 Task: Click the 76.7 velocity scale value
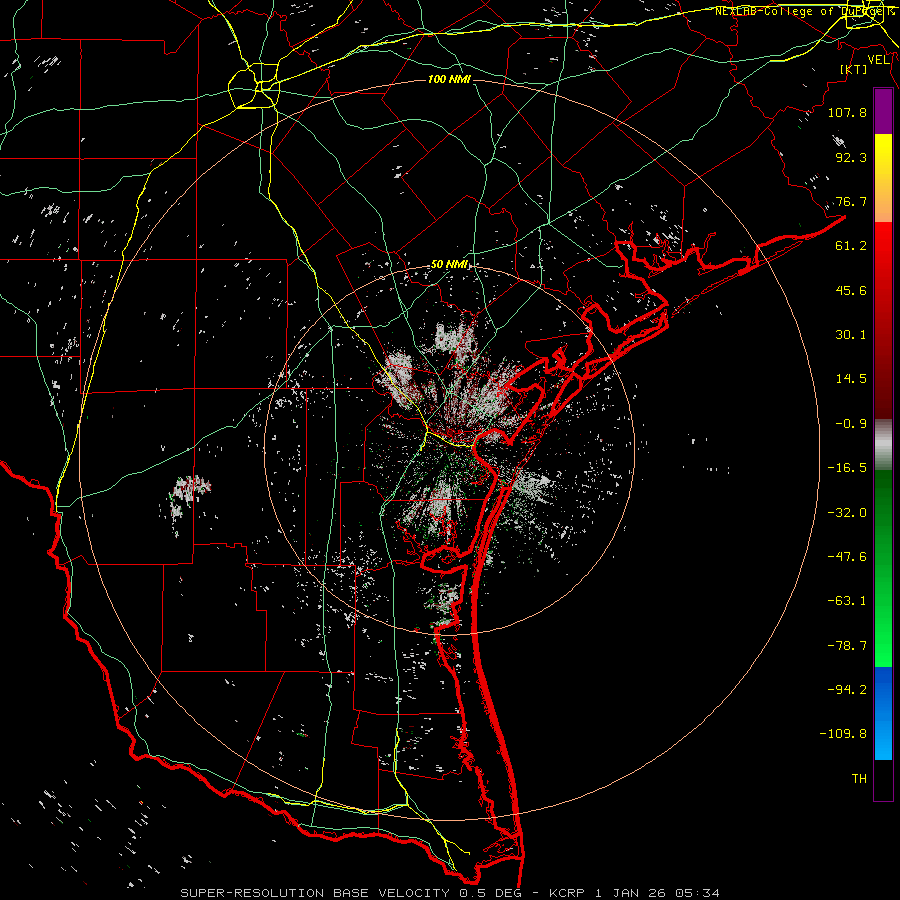pyautogui.click(x=851, y=201)
